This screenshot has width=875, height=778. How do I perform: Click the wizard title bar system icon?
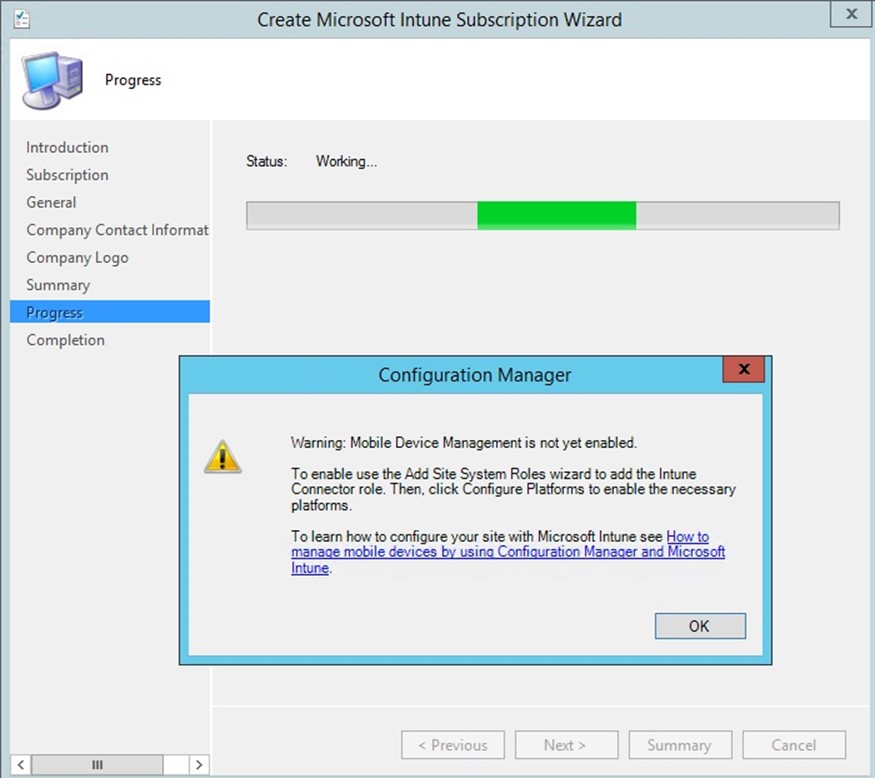pyautogui.click(x=22, y=20)
